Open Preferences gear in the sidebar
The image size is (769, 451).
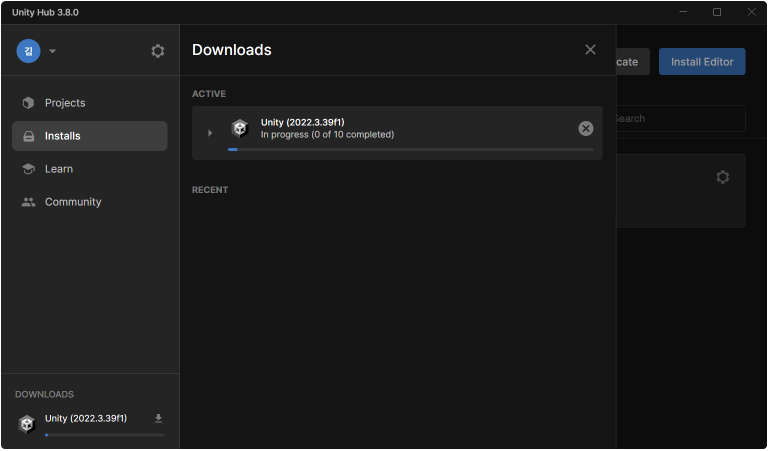tap(157, 51)
